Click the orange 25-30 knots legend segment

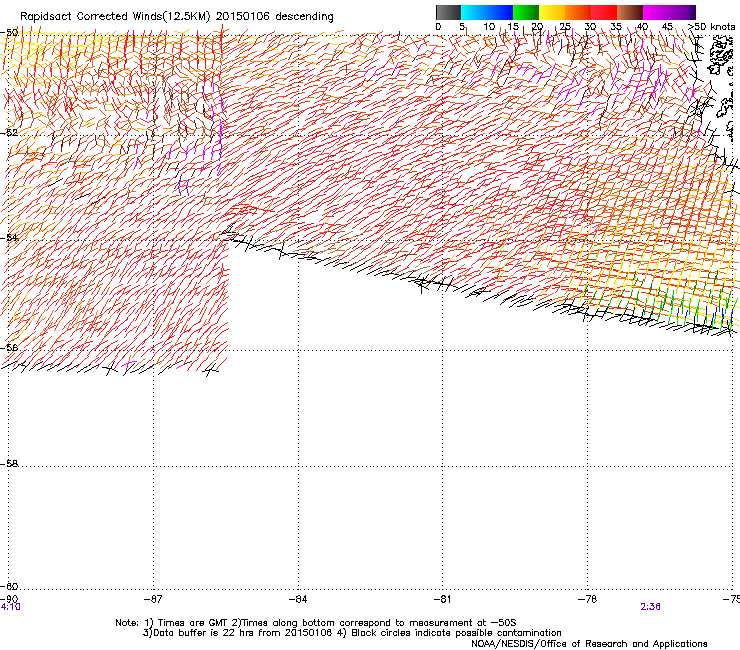click(578, 12)
